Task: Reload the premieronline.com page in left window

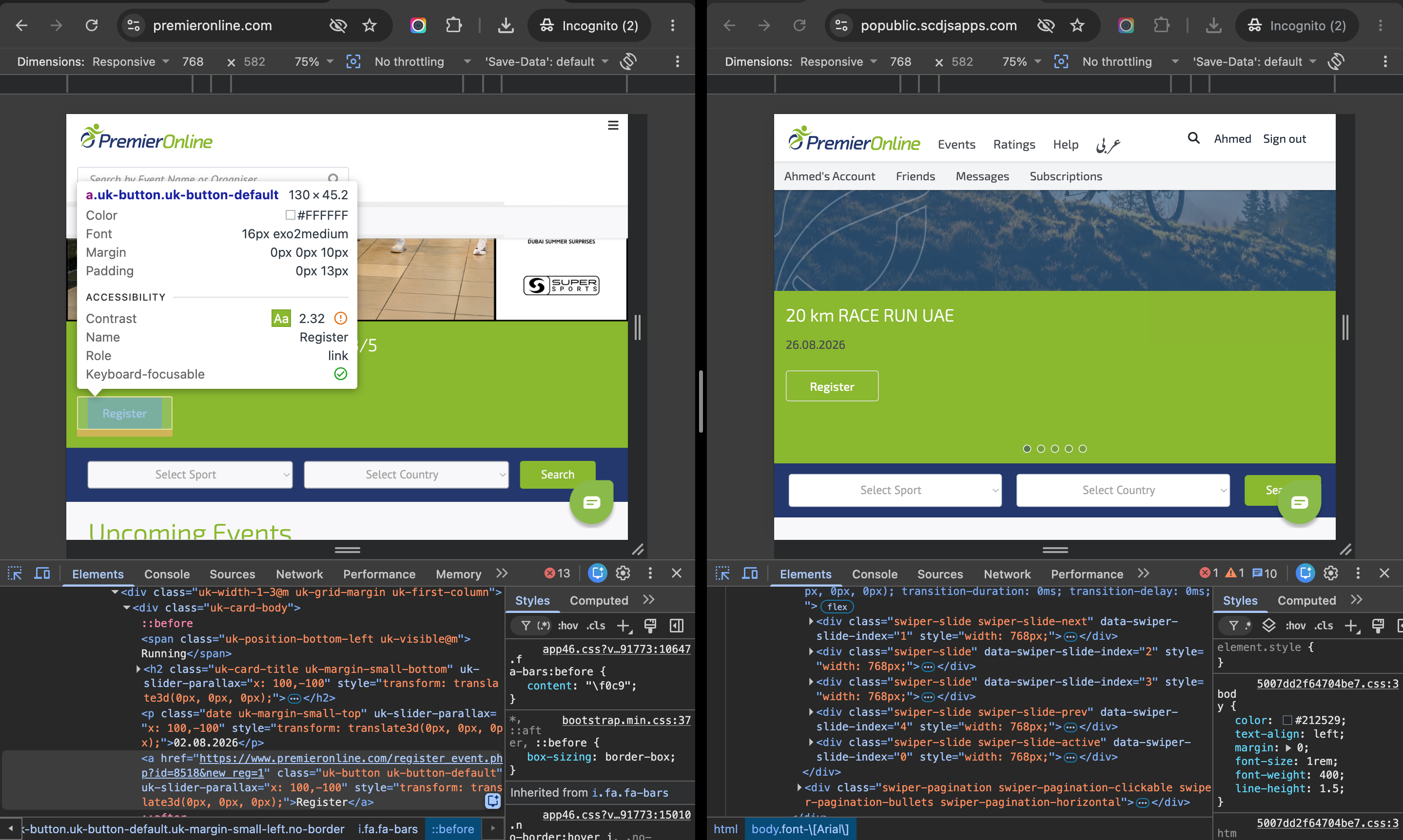Action: click(91, 25)
